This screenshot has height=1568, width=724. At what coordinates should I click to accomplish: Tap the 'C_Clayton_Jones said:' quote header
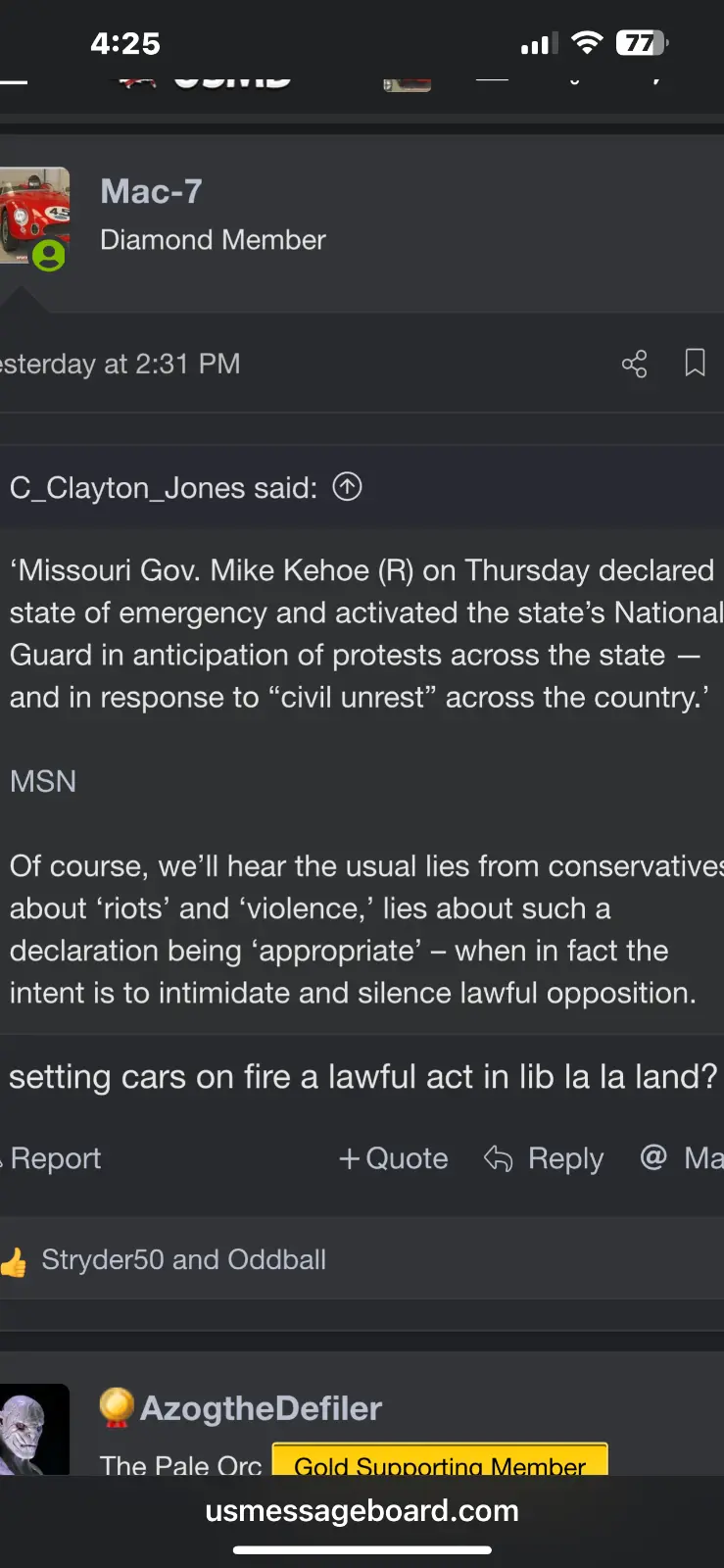pos(164,487)
